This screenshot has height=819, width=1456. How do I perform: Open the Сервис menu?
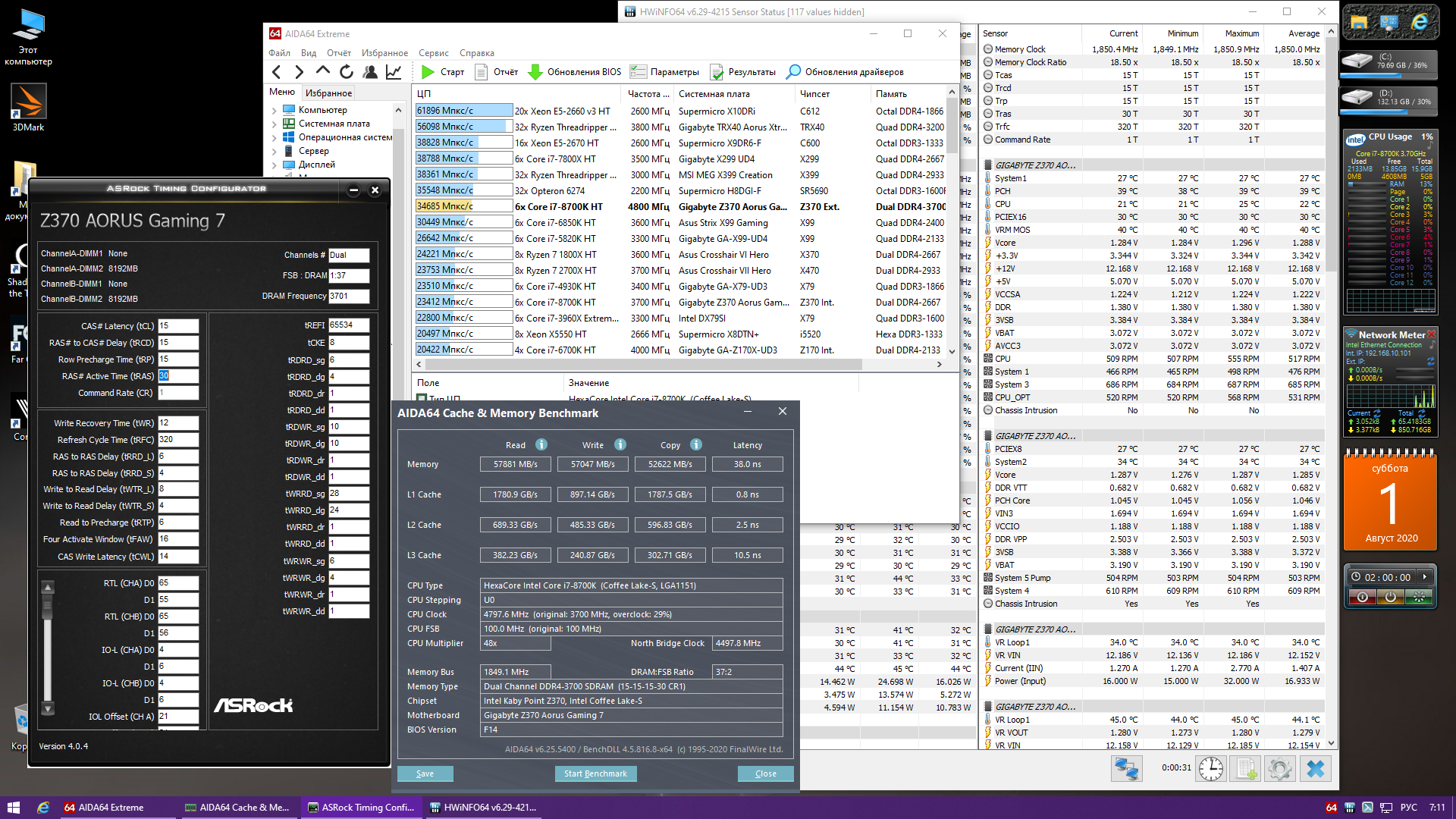click(x=433, y=53)
